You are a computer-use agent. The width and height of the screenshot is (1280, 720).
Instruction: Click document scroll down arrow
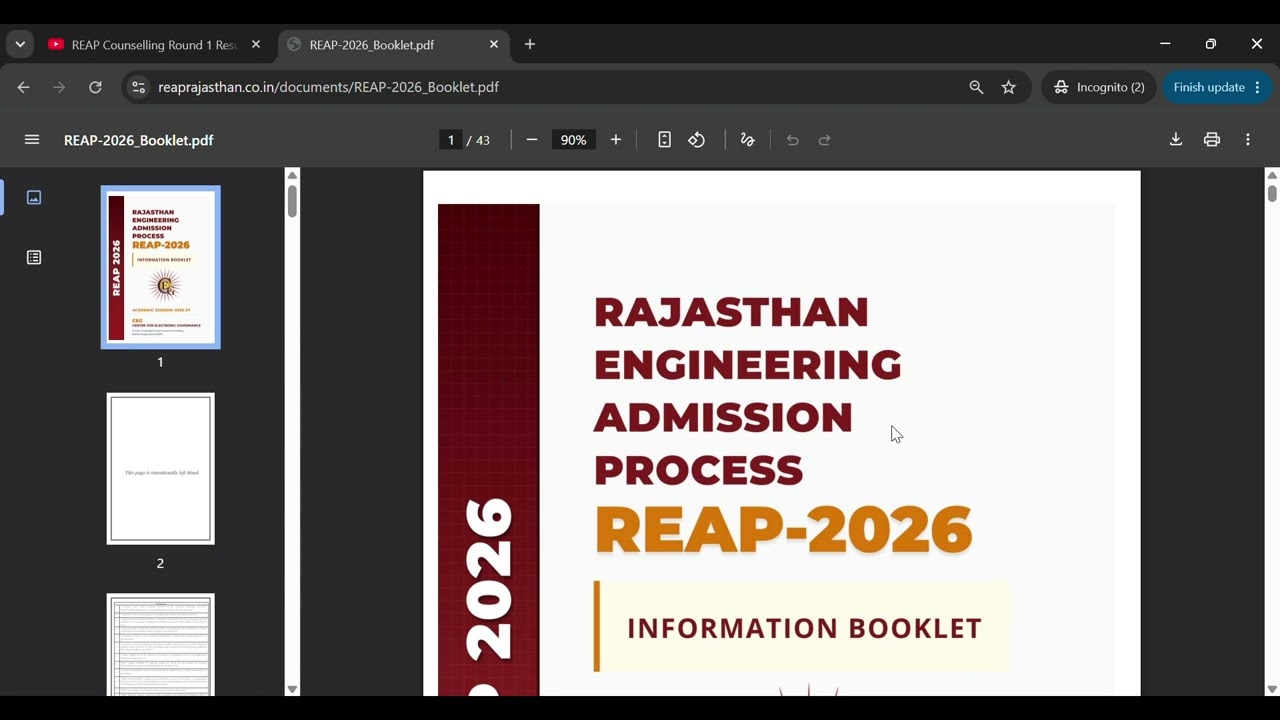point(1272,689)
